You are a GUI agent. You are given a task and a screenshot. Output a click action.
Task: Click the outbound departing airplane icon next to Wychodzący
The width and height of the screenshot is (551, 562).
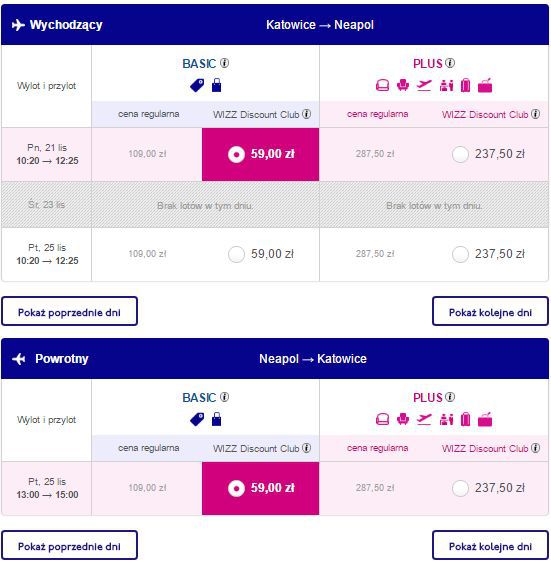coord(18,25)
